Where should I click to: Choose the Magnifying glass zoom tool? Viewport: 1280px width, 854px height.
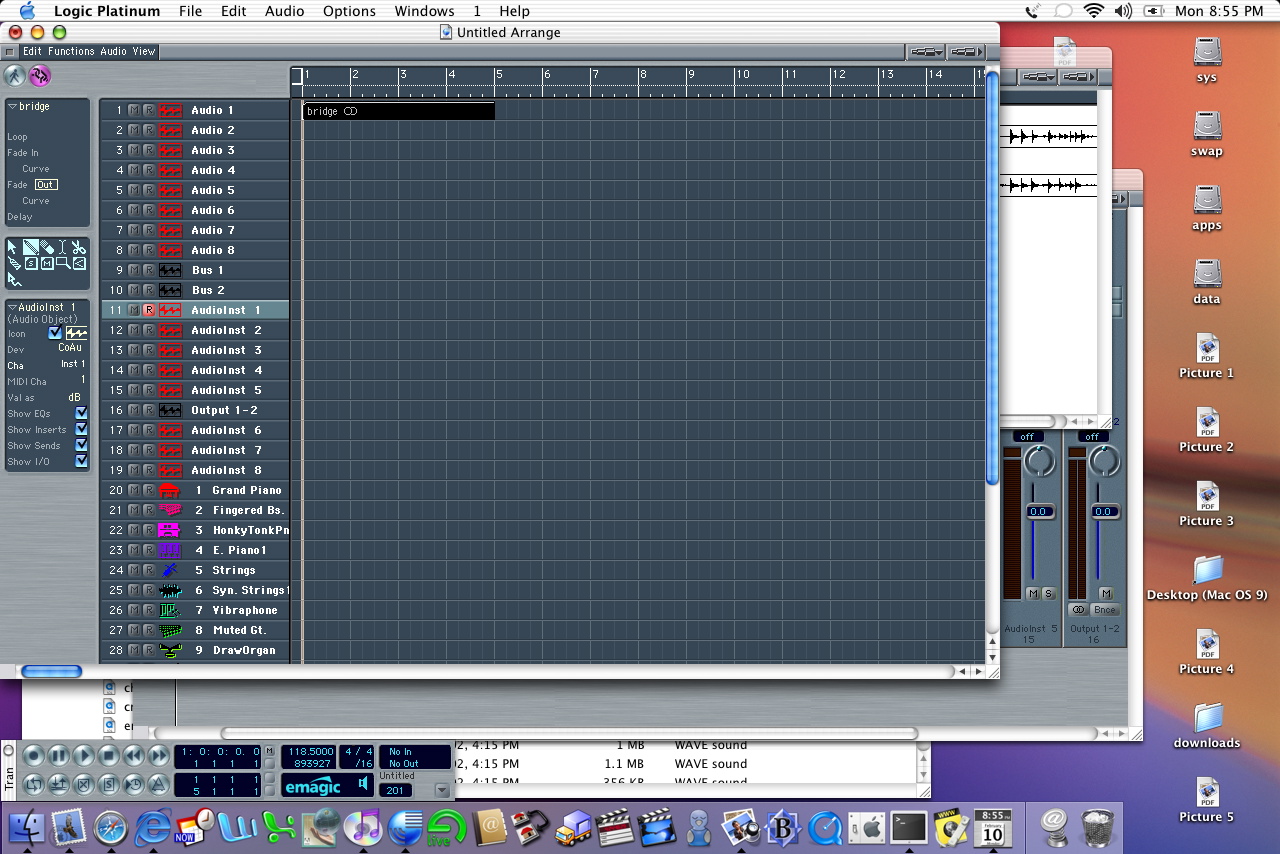(63, 263)
